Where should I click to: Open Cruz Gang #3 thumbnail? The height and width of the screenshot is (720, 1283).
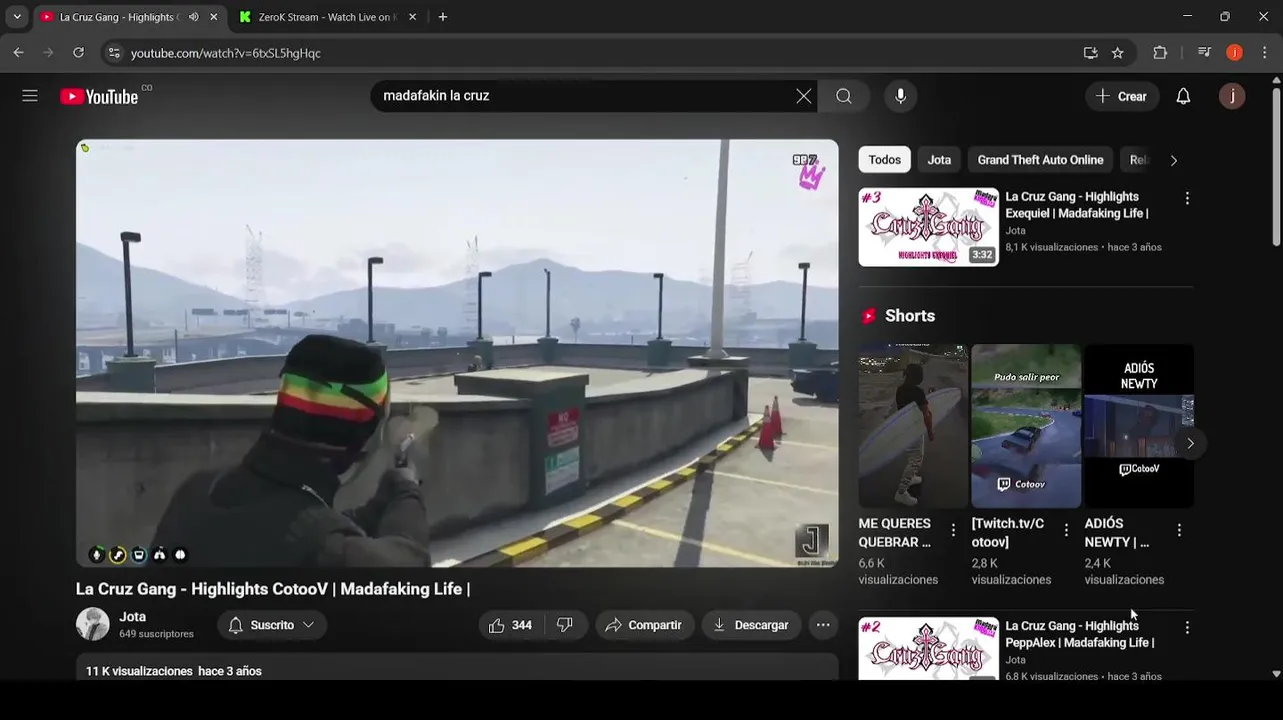[x=928, y=227]
